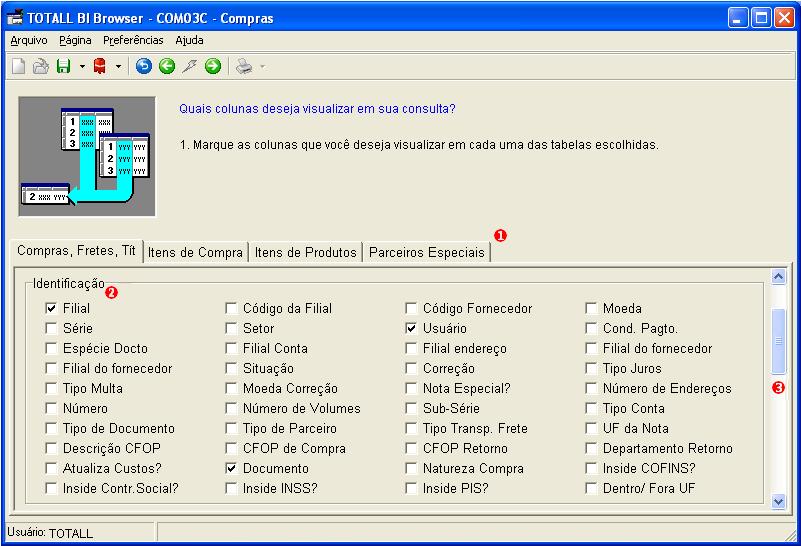
Task: Click the printer toolbar icon
Action: point(244,66)
